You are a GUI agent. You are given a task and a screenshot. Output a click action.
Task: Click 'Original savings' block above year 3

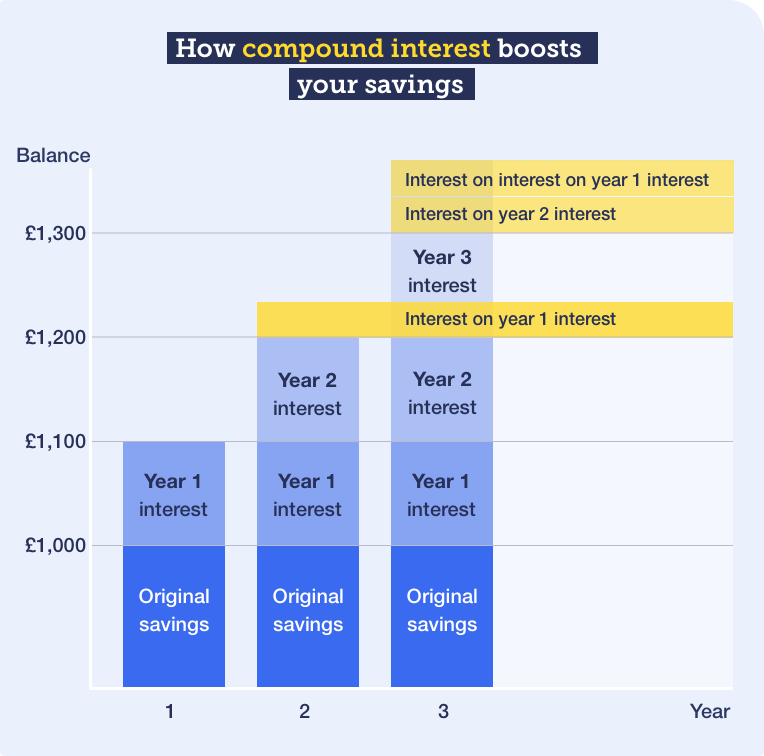tap(442, 616)
